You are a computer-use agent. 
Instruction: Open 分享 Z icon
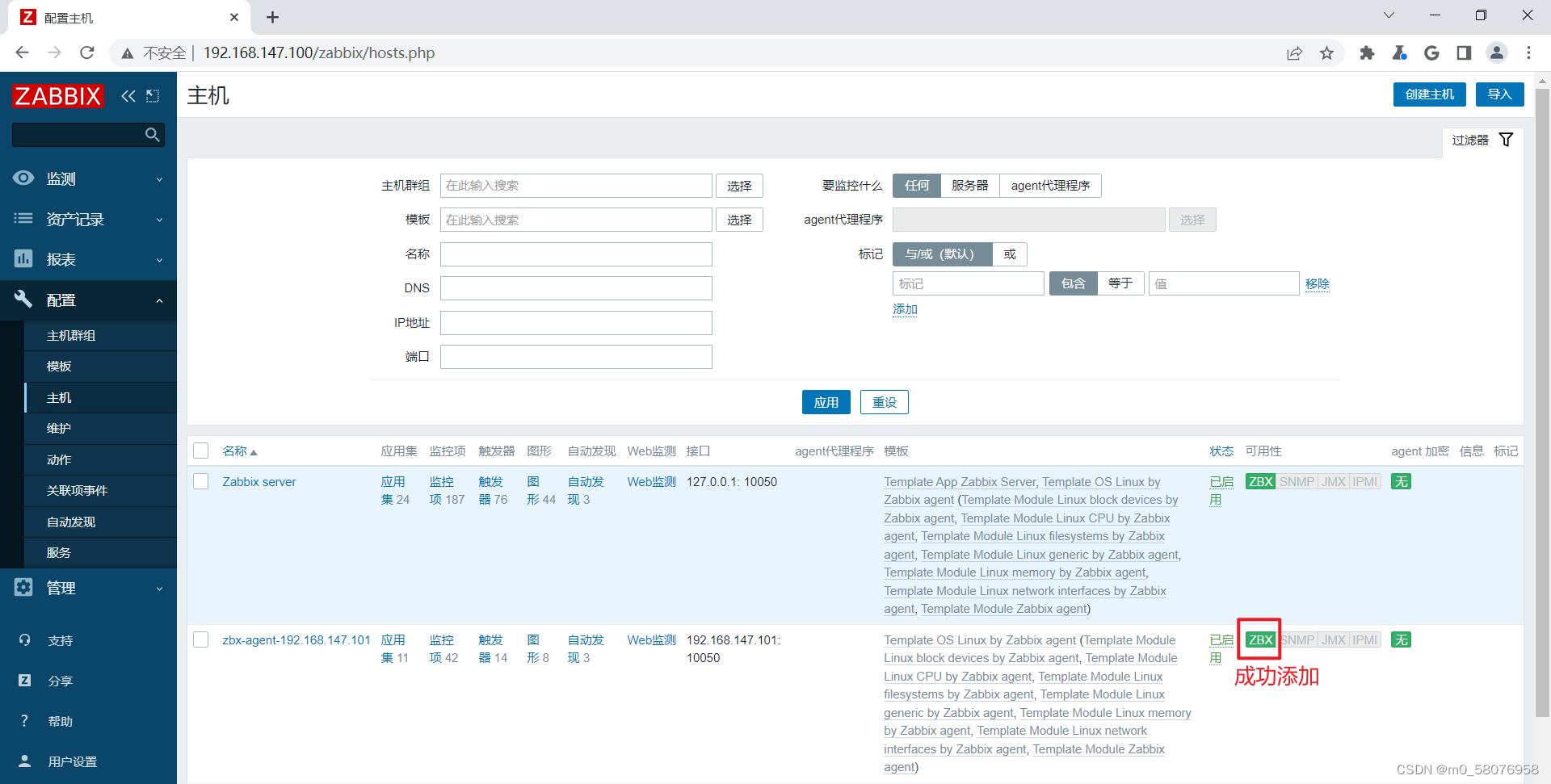(x=24, y=680)
